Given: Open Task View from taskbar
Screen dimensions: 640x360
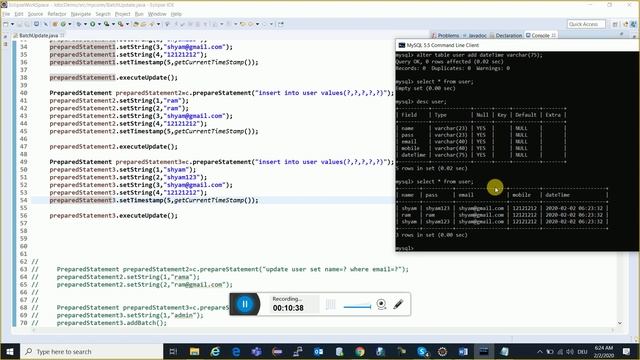Looking at the screenshot, I should 173,351.
